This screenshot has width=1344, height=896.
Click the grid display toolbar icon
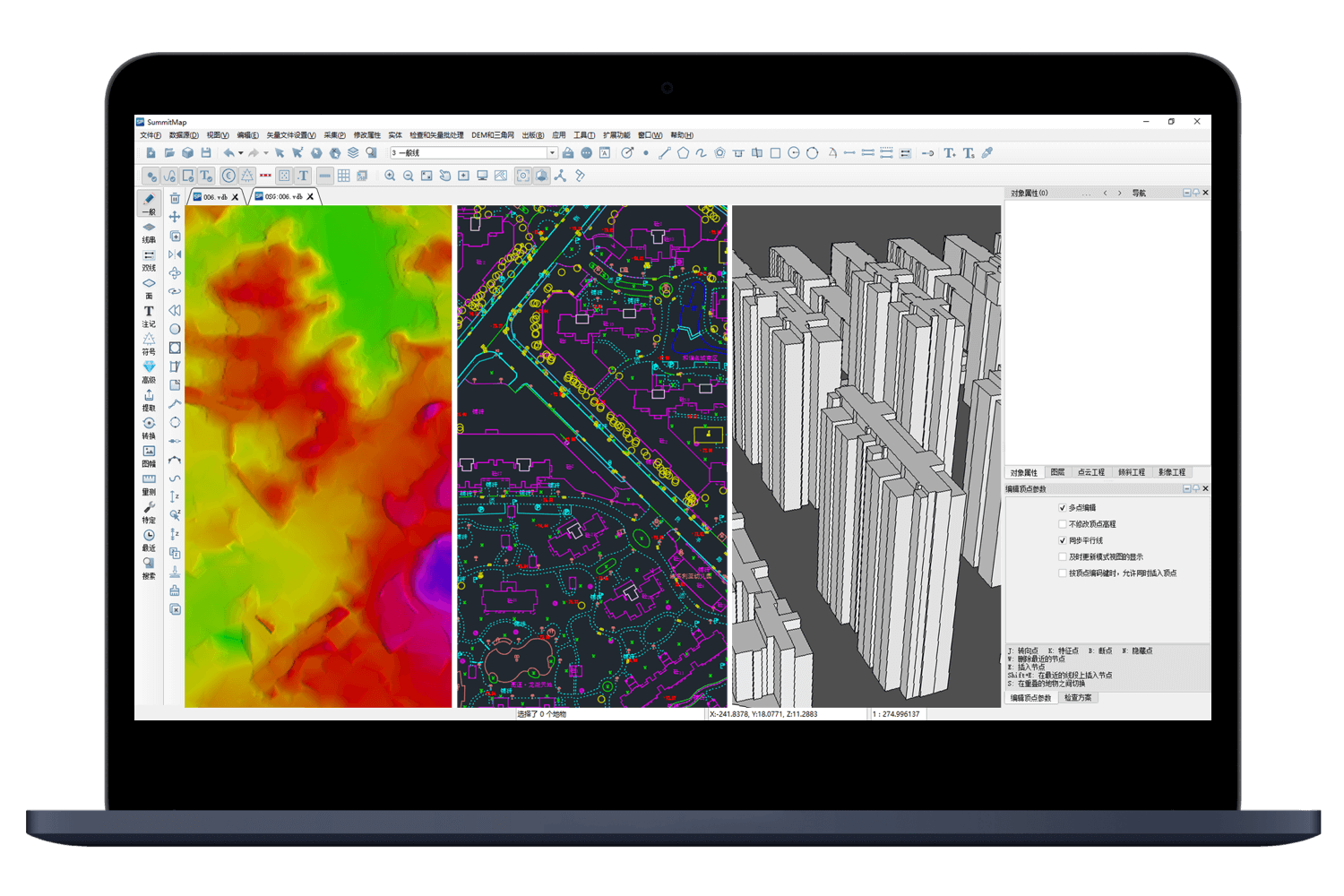click(x=343, y=176)
